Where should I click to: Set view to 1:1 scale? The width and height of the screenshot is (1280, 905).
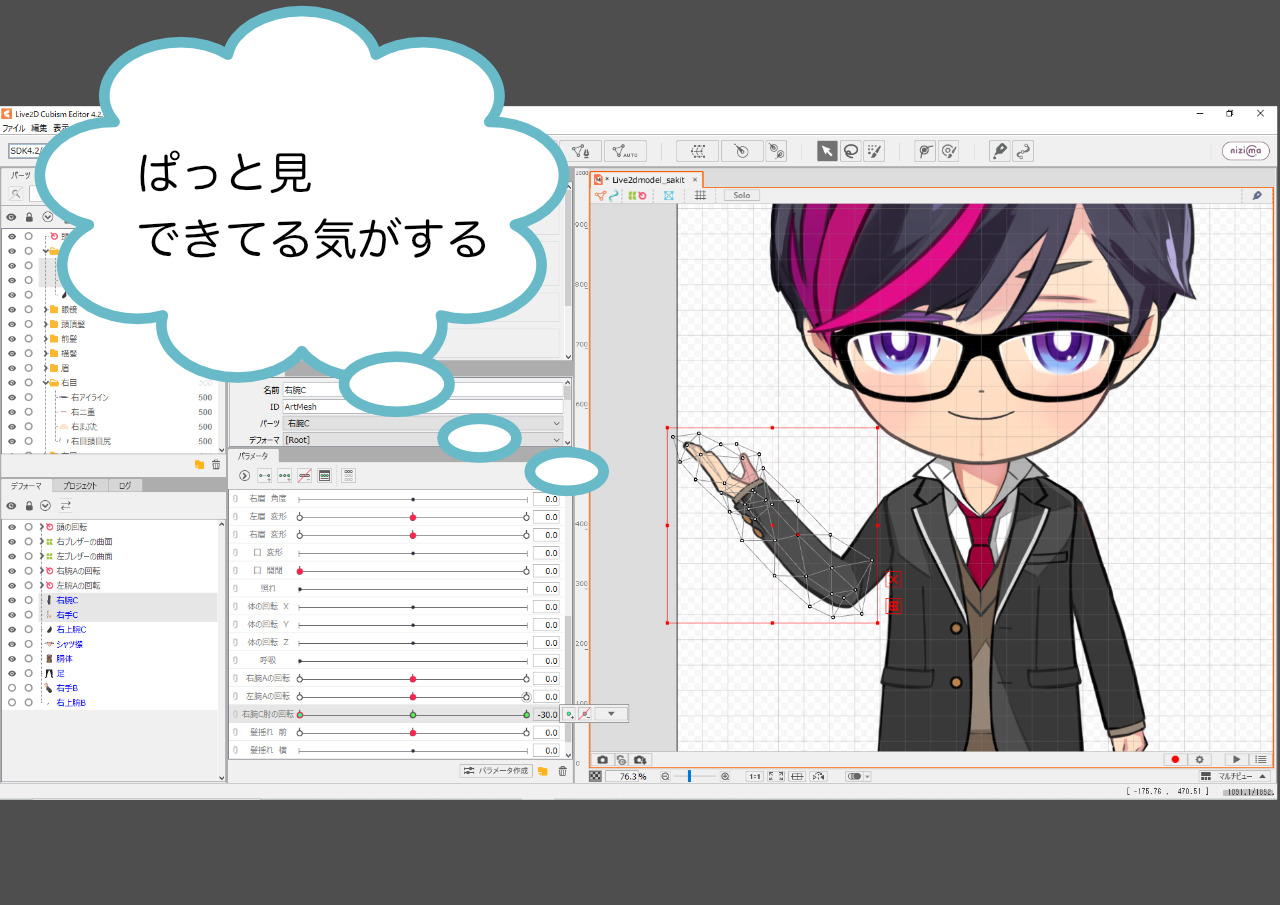pos(755,776)
